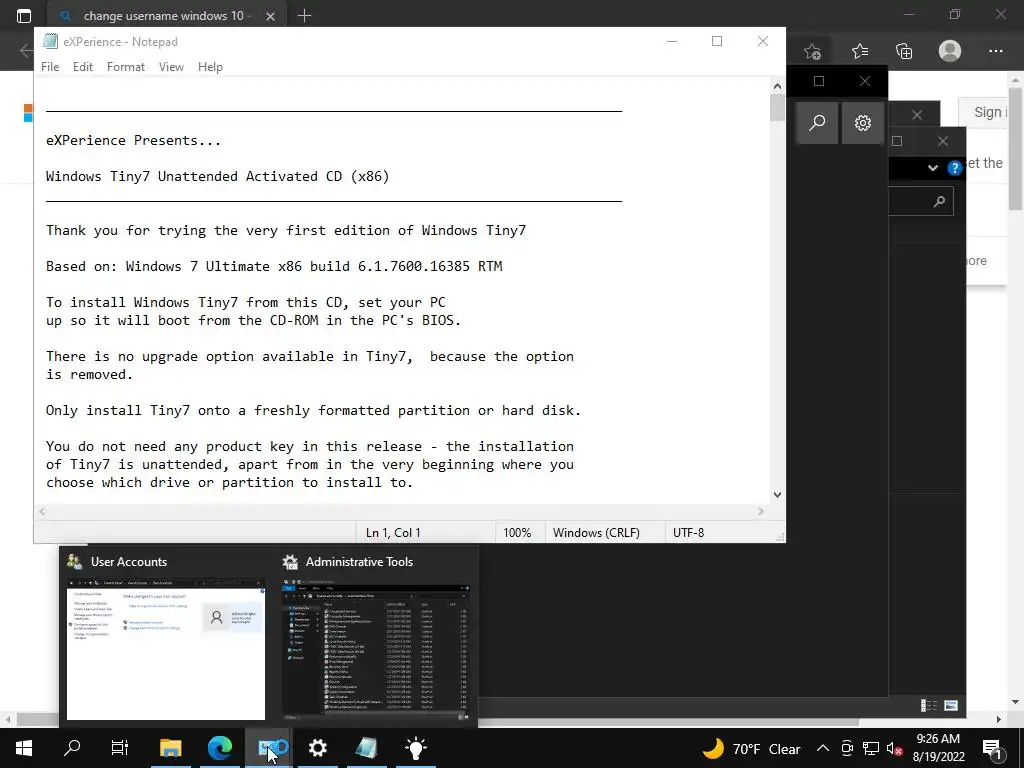The image size is (1024, 768).
Task: Open taskbar Search magnifier
Action: pos(72,748)
